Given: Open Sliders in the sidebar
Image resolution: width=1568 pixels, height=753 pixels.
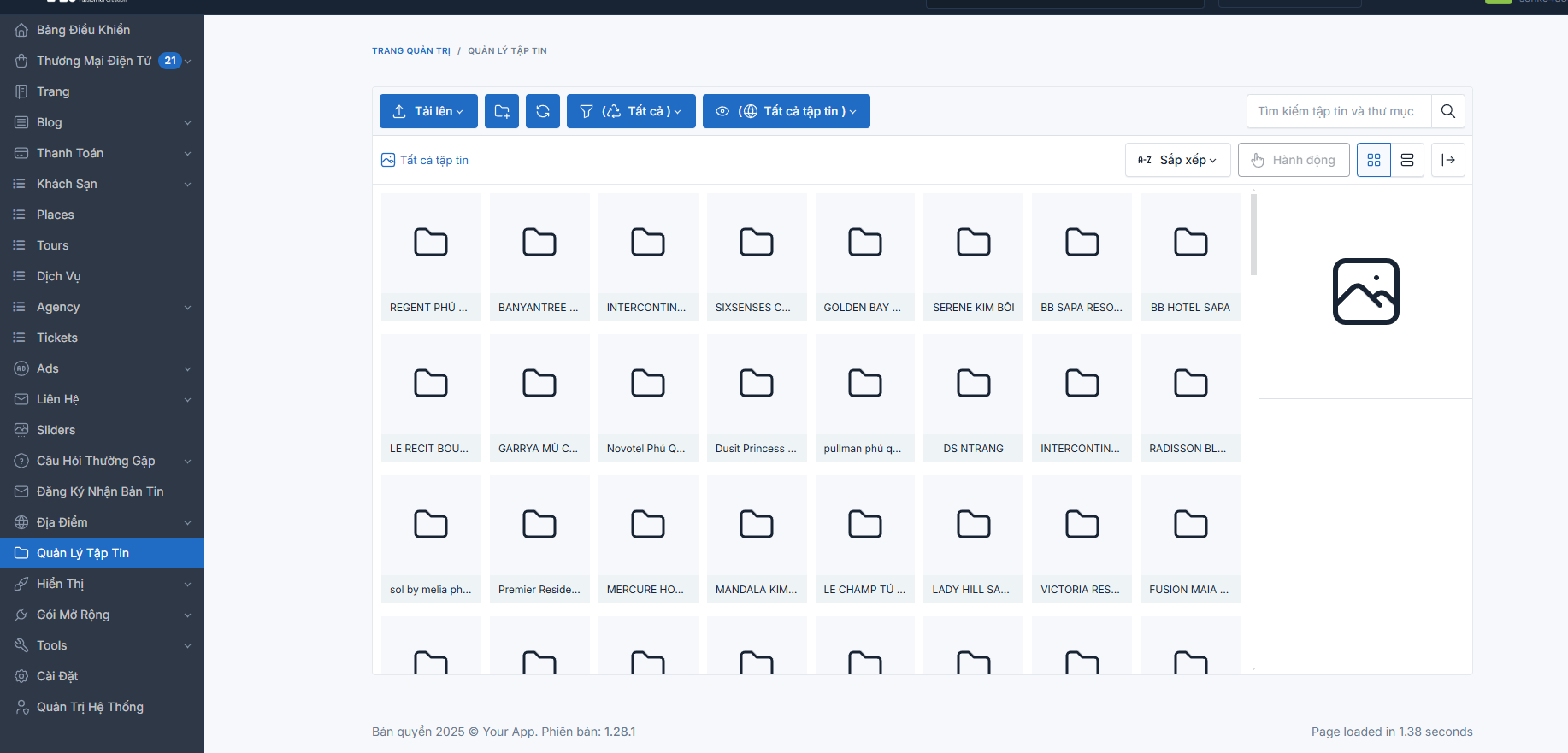Looking at the screenshot, I should [102, 430].
